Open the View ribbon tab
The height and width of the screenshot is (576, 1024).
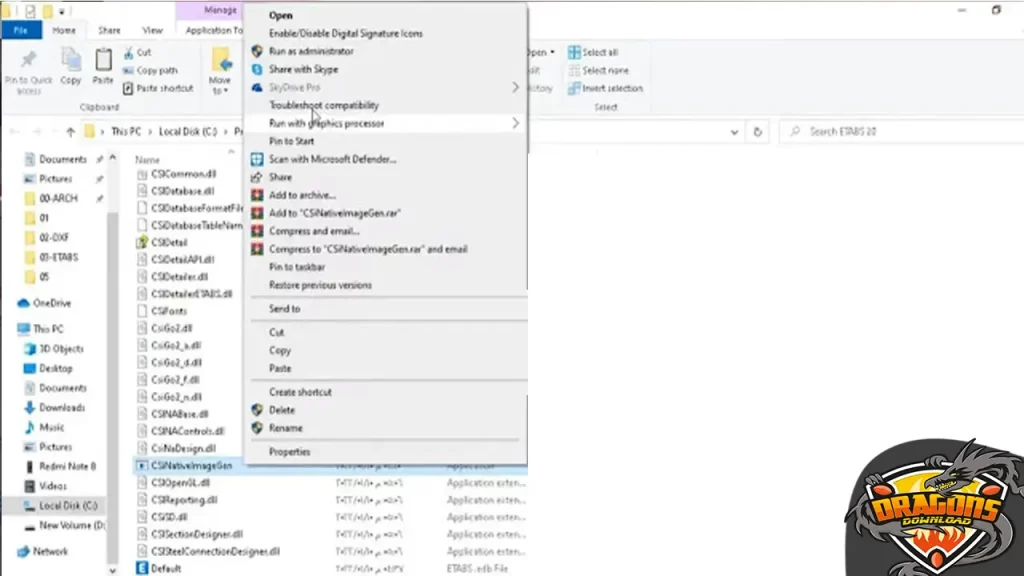152,31
